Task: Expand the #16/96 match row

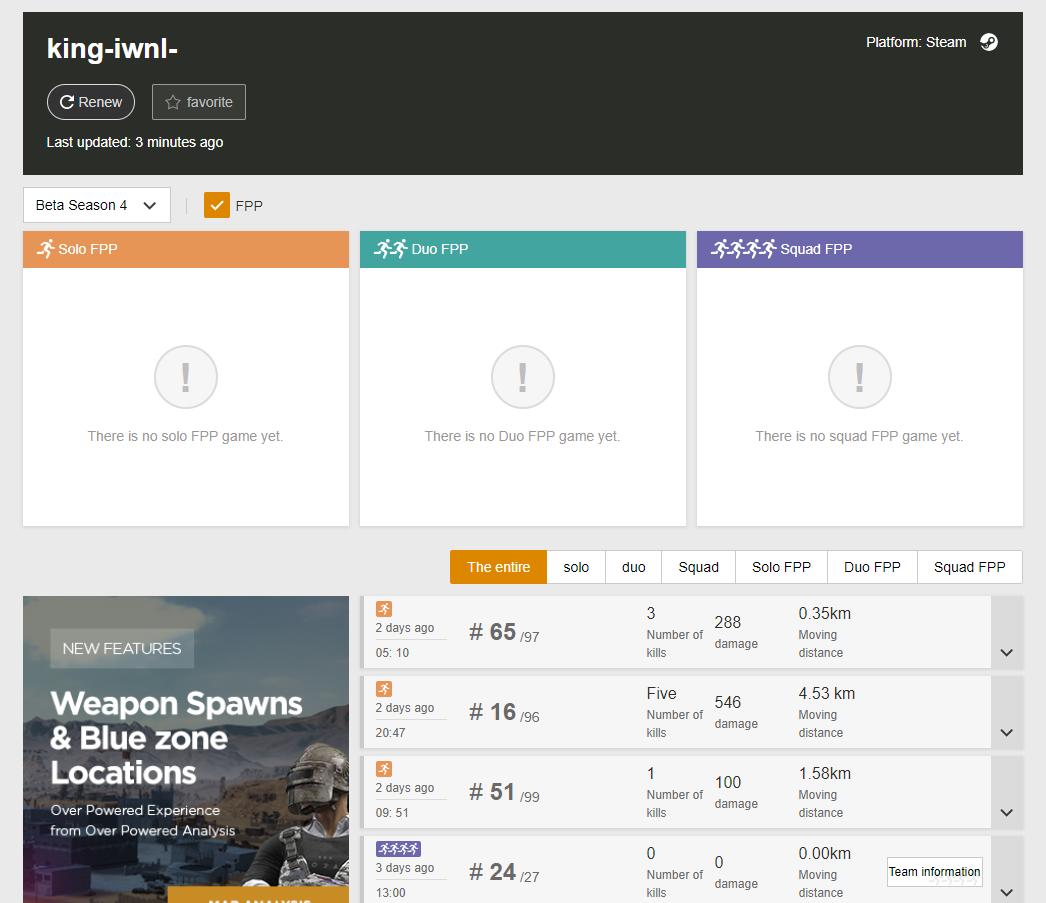Action: pyautogui.click(x=1007, y=712)
